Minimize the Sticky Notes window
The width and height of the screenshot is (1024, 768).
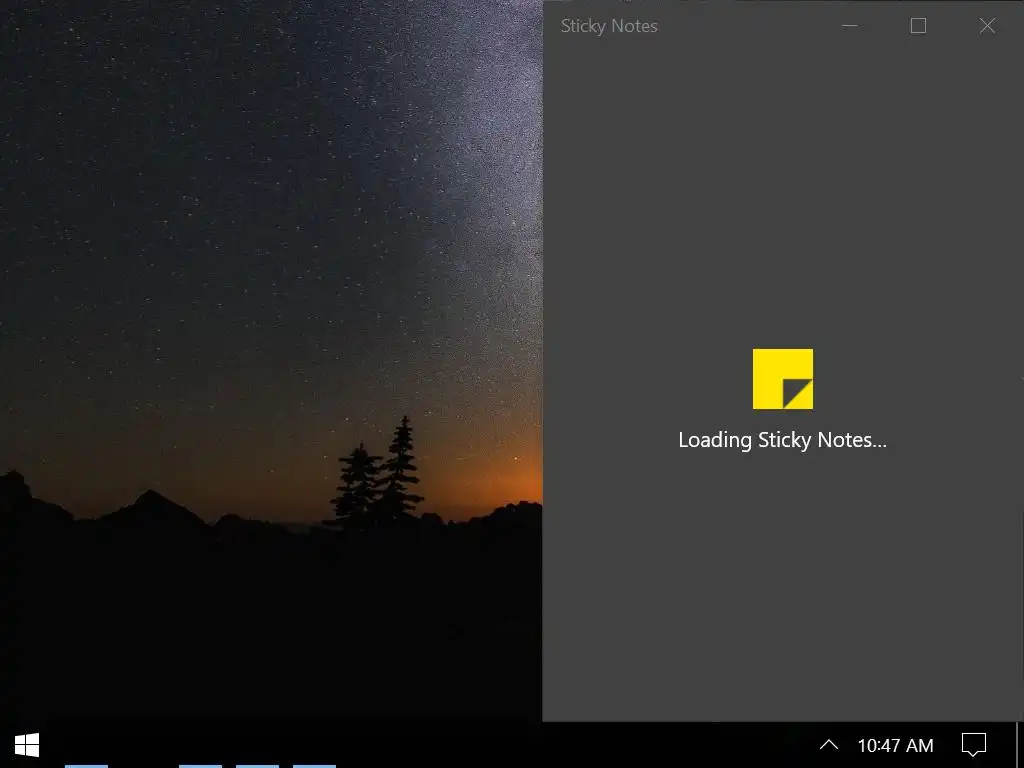[x=850, y=25]
